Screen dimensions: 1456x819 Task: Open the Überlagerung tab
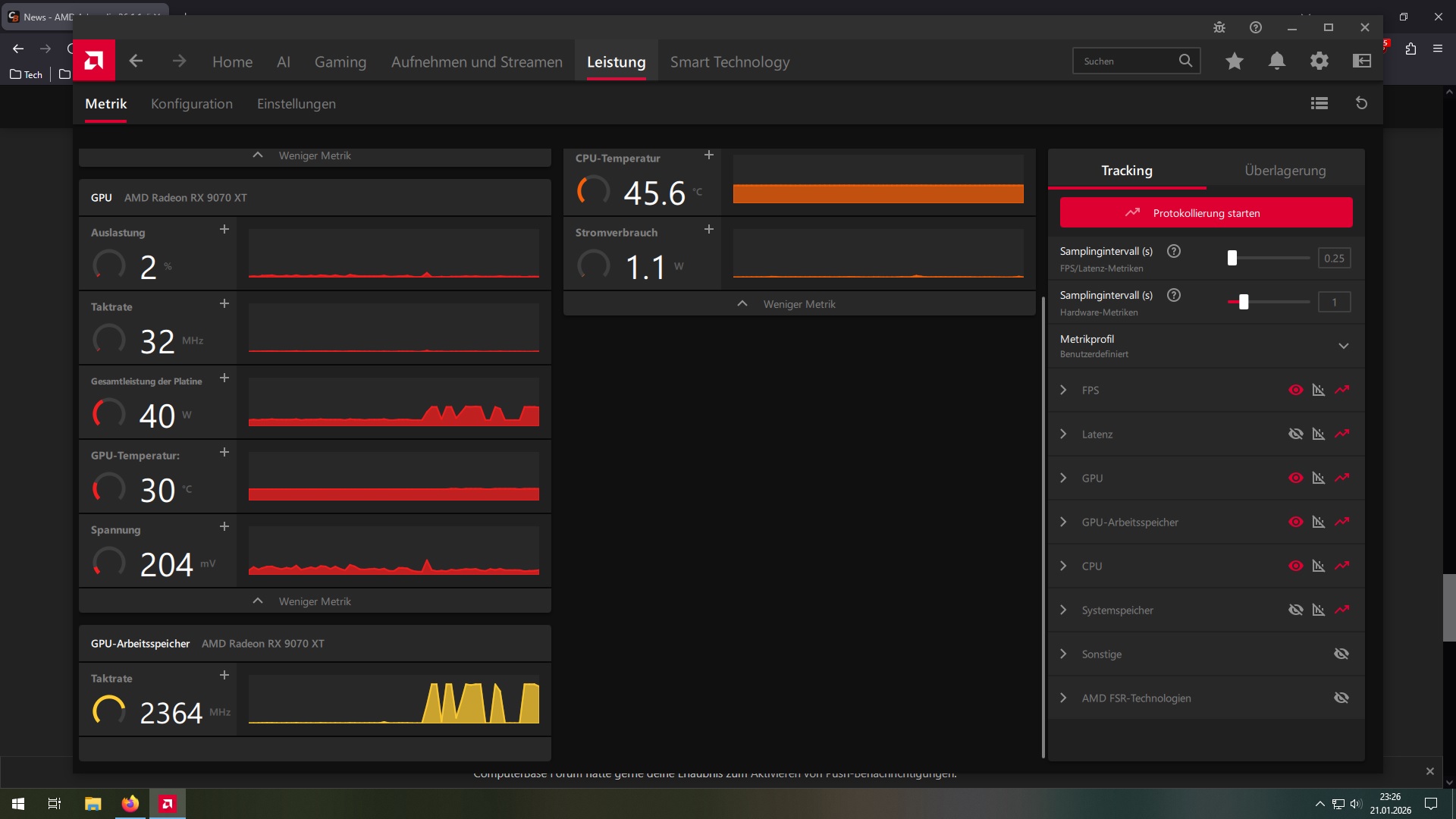pos(1285,171)
